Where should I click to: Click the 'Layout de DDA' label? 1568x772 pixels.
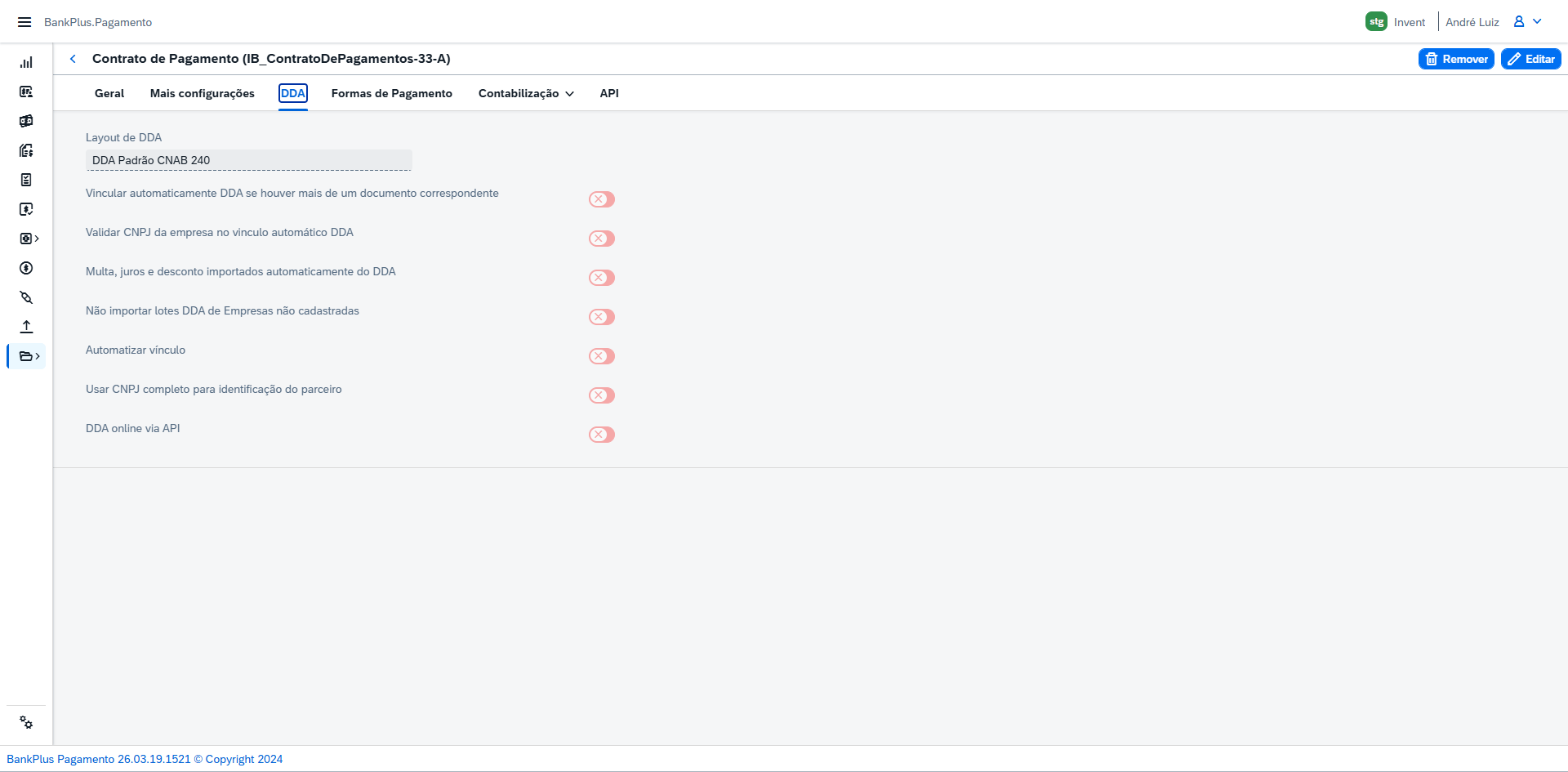124,137
